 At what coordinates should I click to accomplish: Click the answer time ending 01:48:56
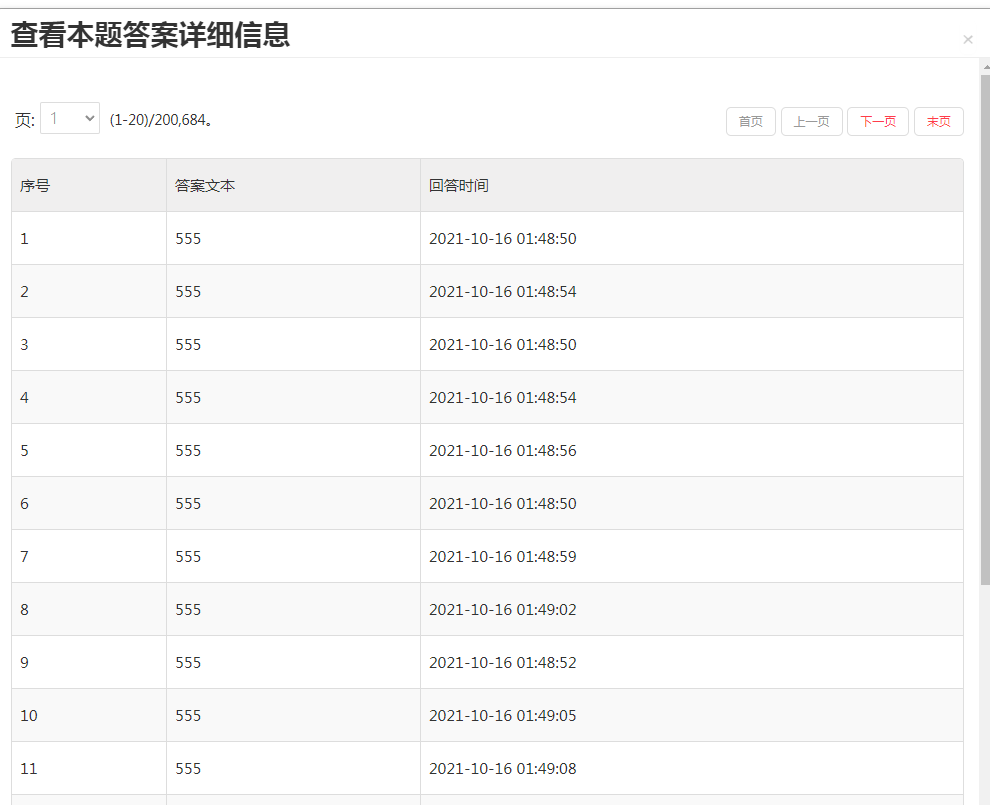tap(502, 451)
